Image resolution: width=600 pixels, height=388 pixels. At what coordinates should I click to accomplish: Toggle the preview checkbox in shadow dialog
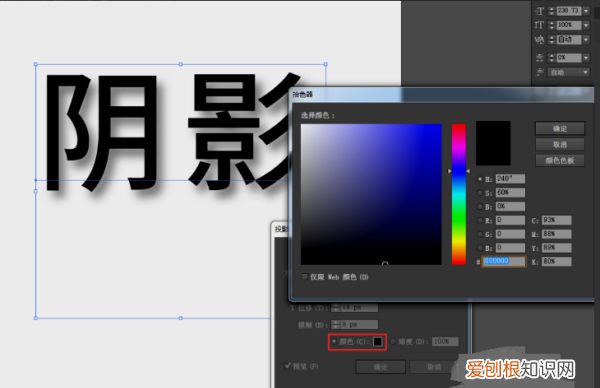(288, 366)
